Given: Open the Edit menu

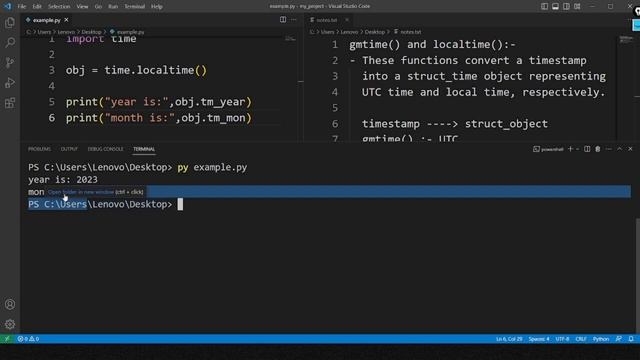Looking at the screenshot, I should 37,6.
